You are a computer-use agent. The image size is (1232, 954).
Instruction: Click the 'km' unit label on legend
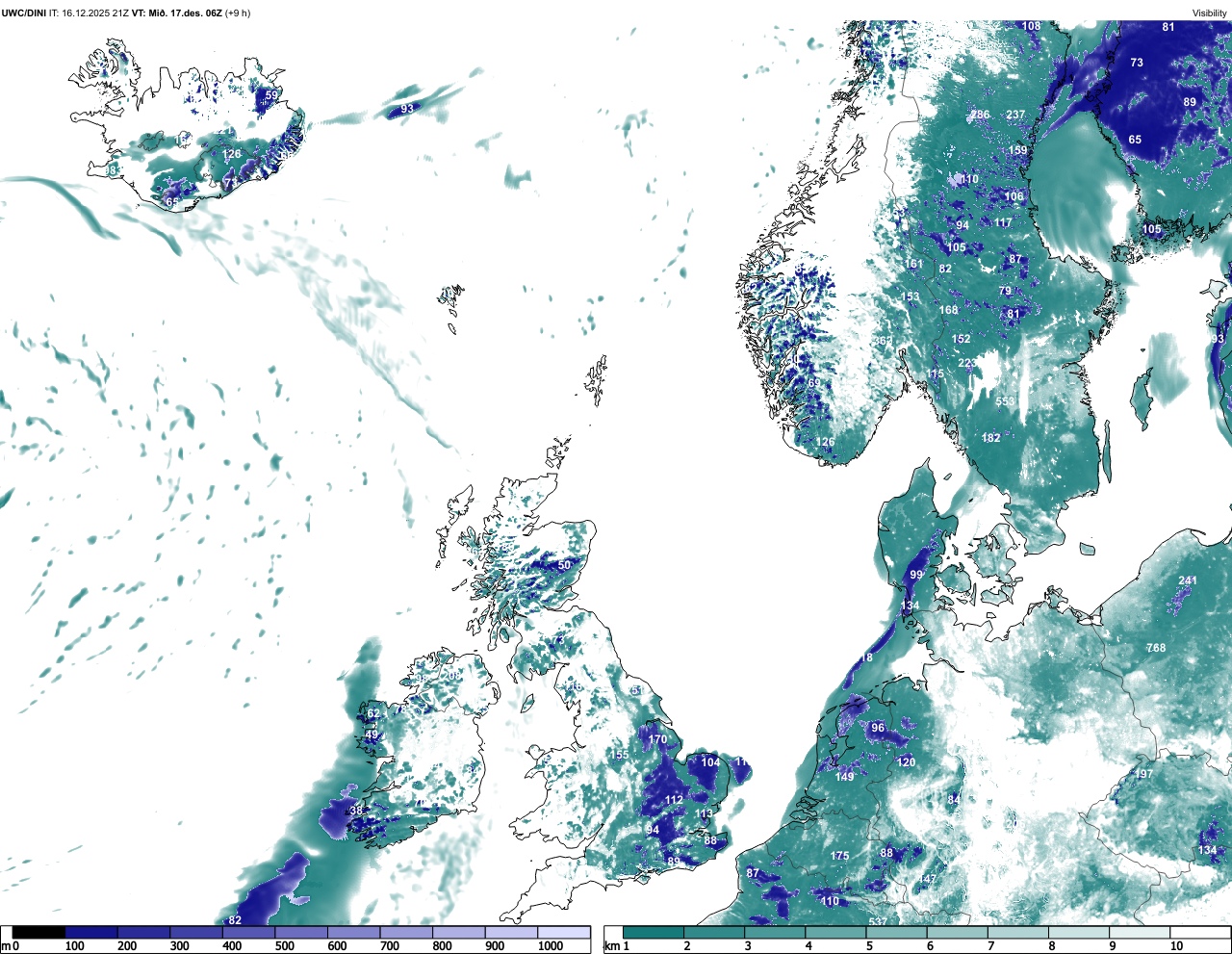coord(610,946)
